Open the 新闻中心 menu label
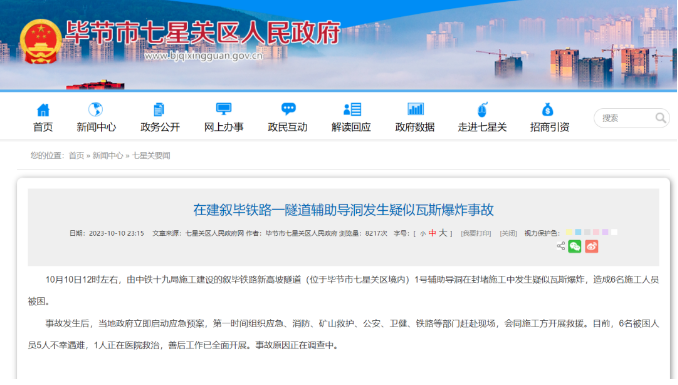The width and height of the screenshot is (678, 385). pyautogui.click(x=96, y=127)
